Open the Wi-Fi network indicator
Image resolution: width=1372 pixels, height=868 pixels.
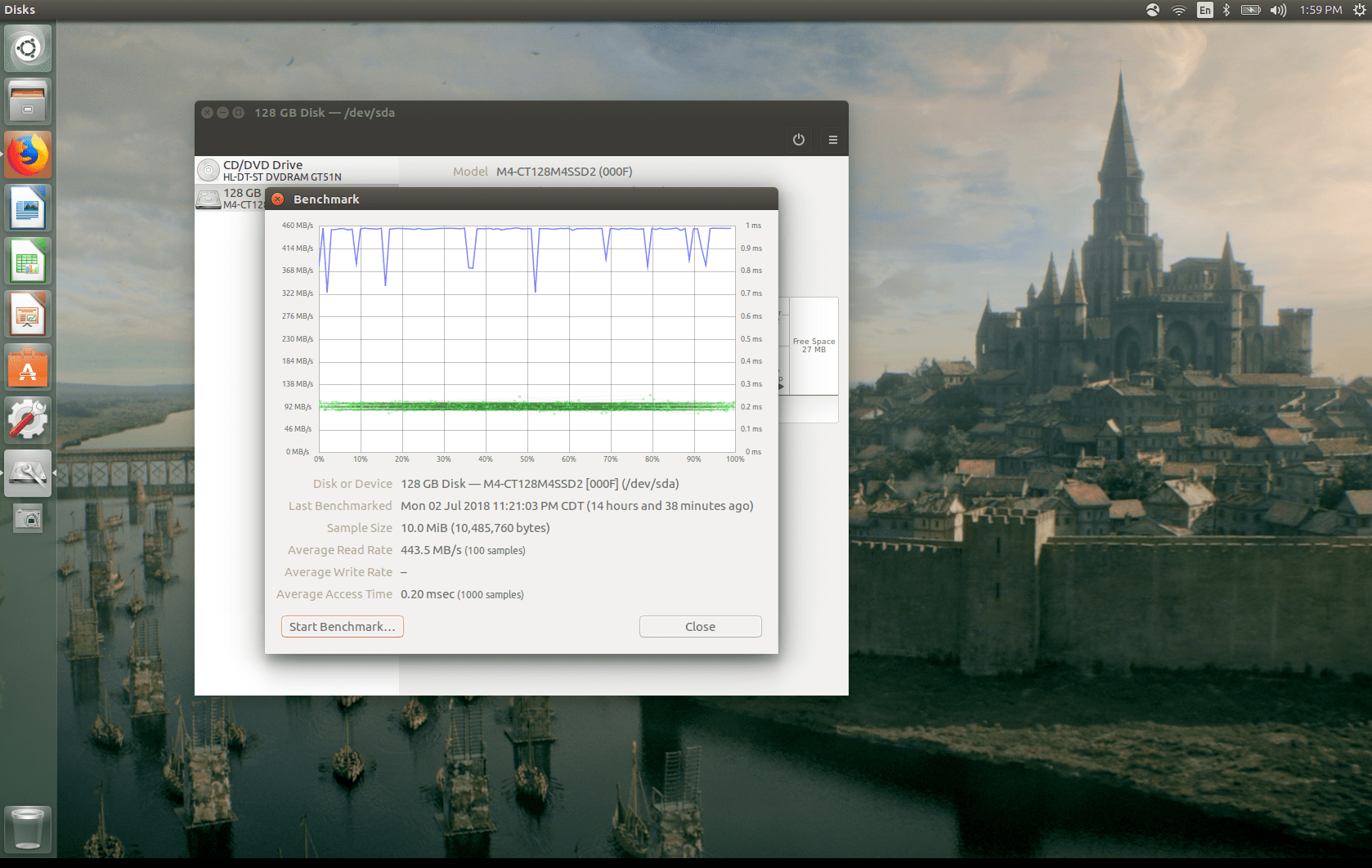click(x=1178, y=10)
